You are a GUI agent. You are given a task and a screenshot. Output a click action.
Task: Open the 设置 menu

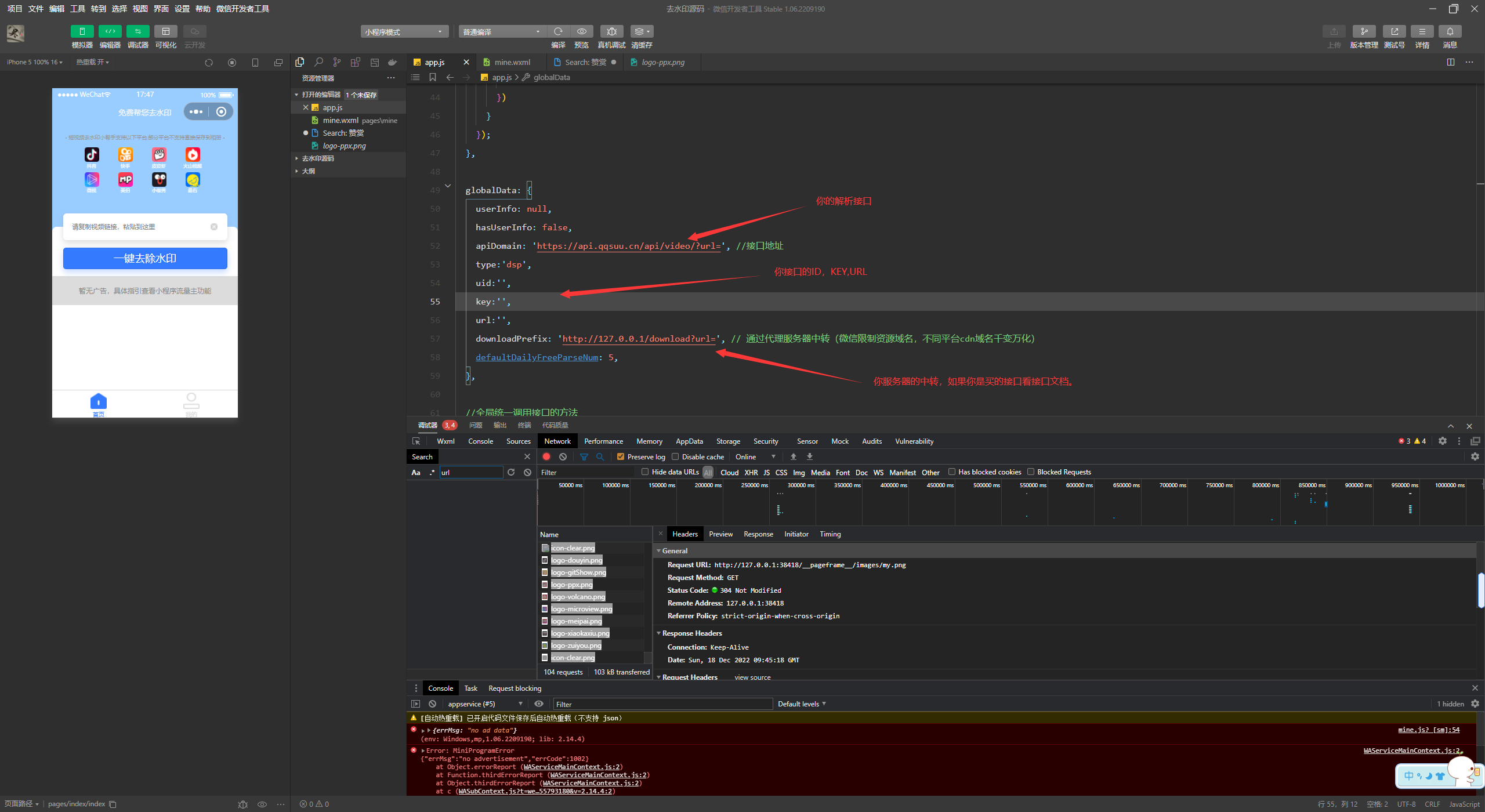coord(182,9)
